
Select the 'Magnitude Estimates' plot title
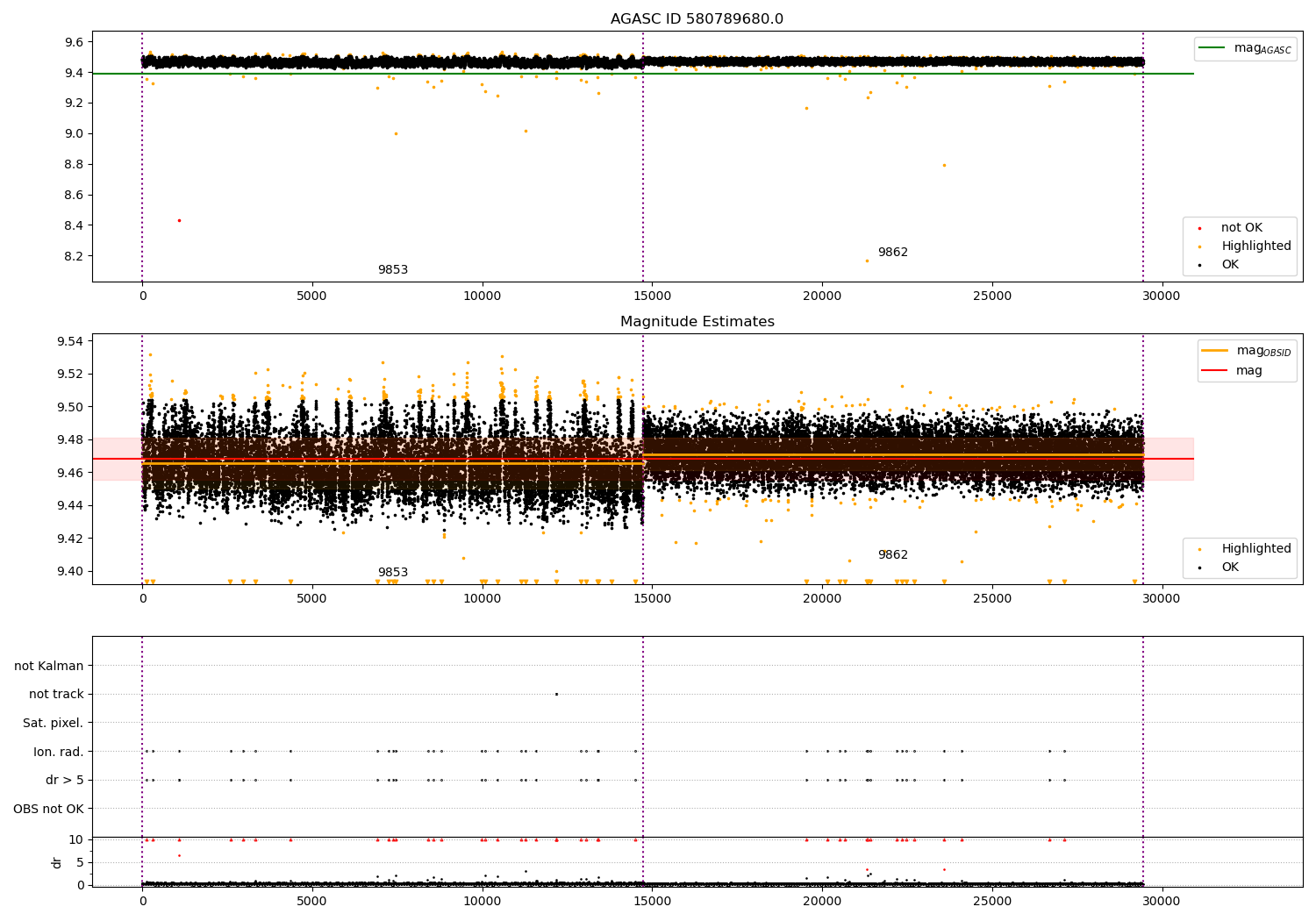point(697,322)
